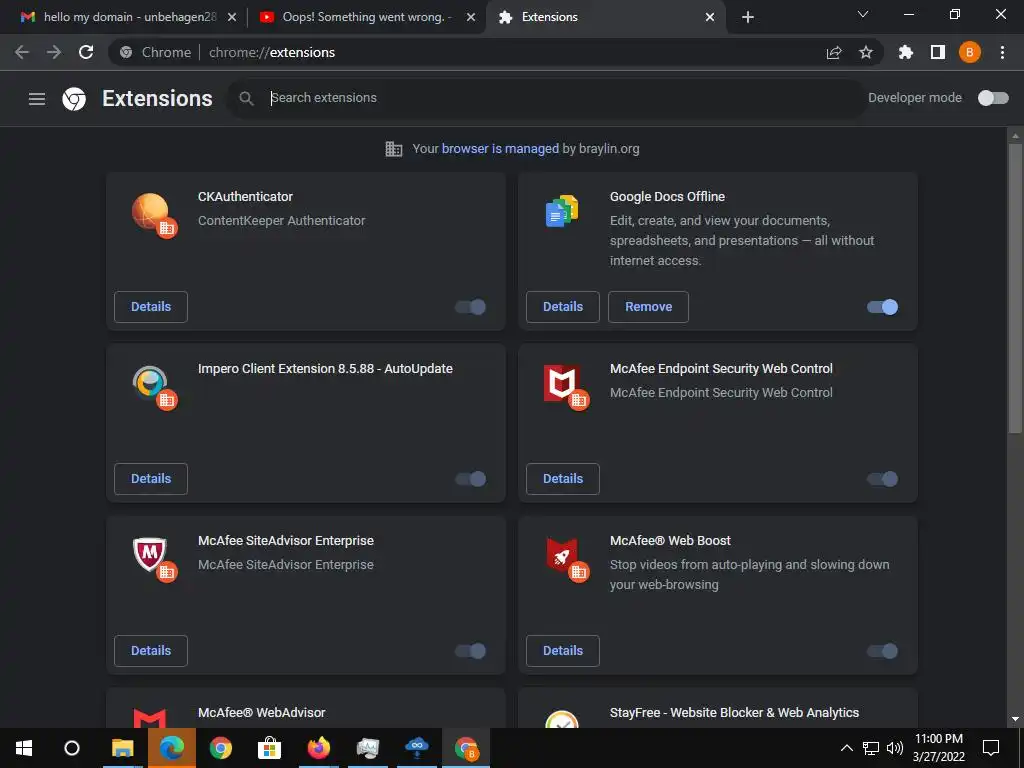Click the StayFree Website Blocker extension title
This screenshot has height=768, width=1024.
coord(734,713)
